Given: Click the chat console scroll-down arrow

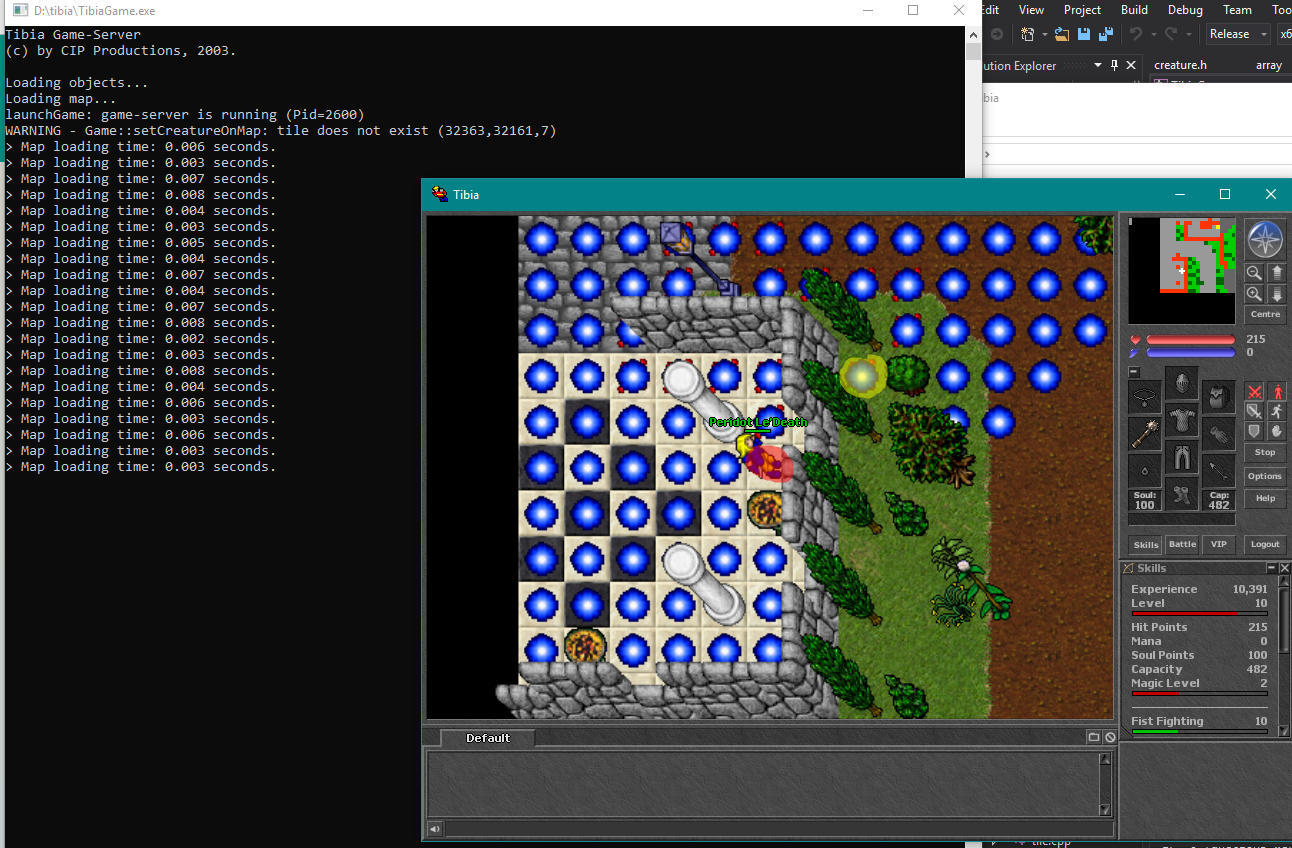Looking at the screenshot, I should 1105,810.
